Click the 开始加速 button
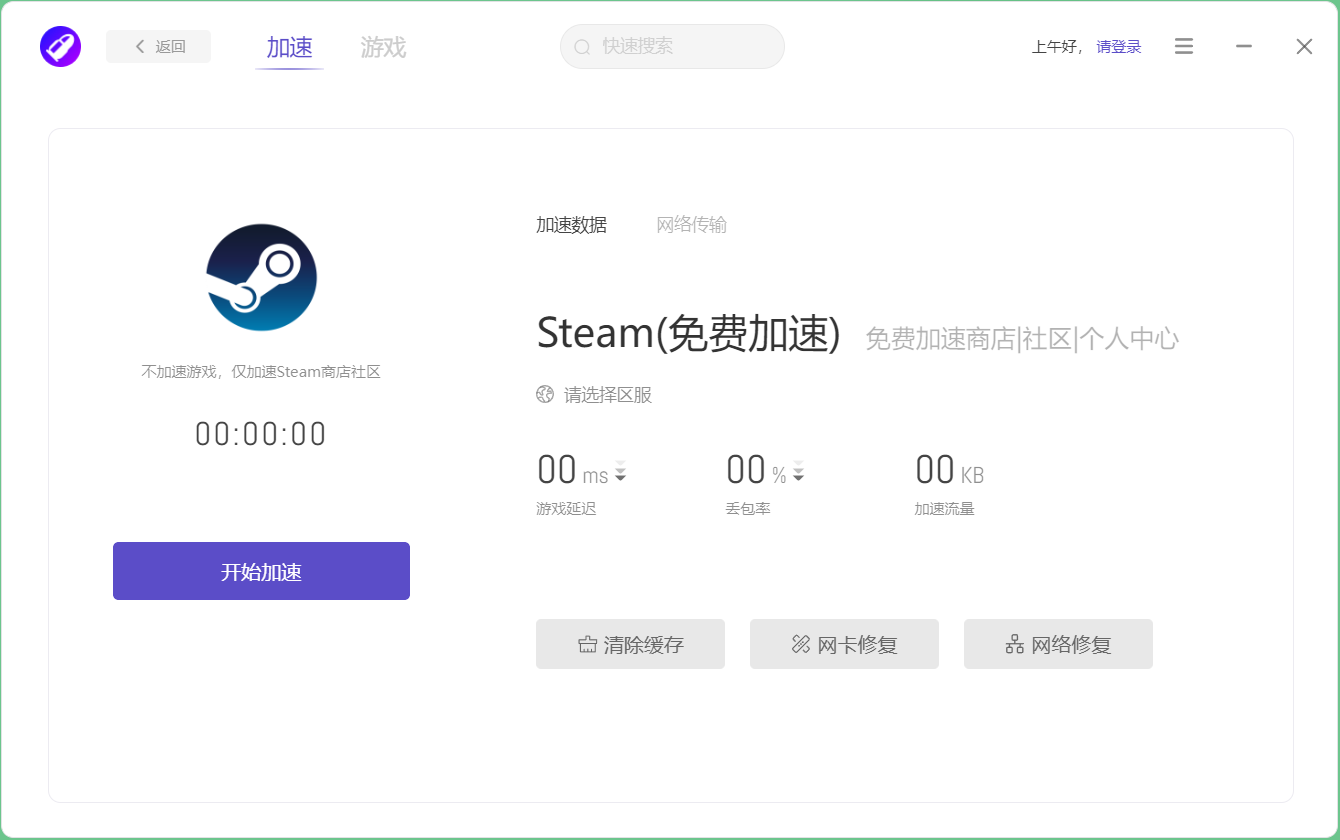This screenshot has width=1340, height=840. tap(261, 571)
